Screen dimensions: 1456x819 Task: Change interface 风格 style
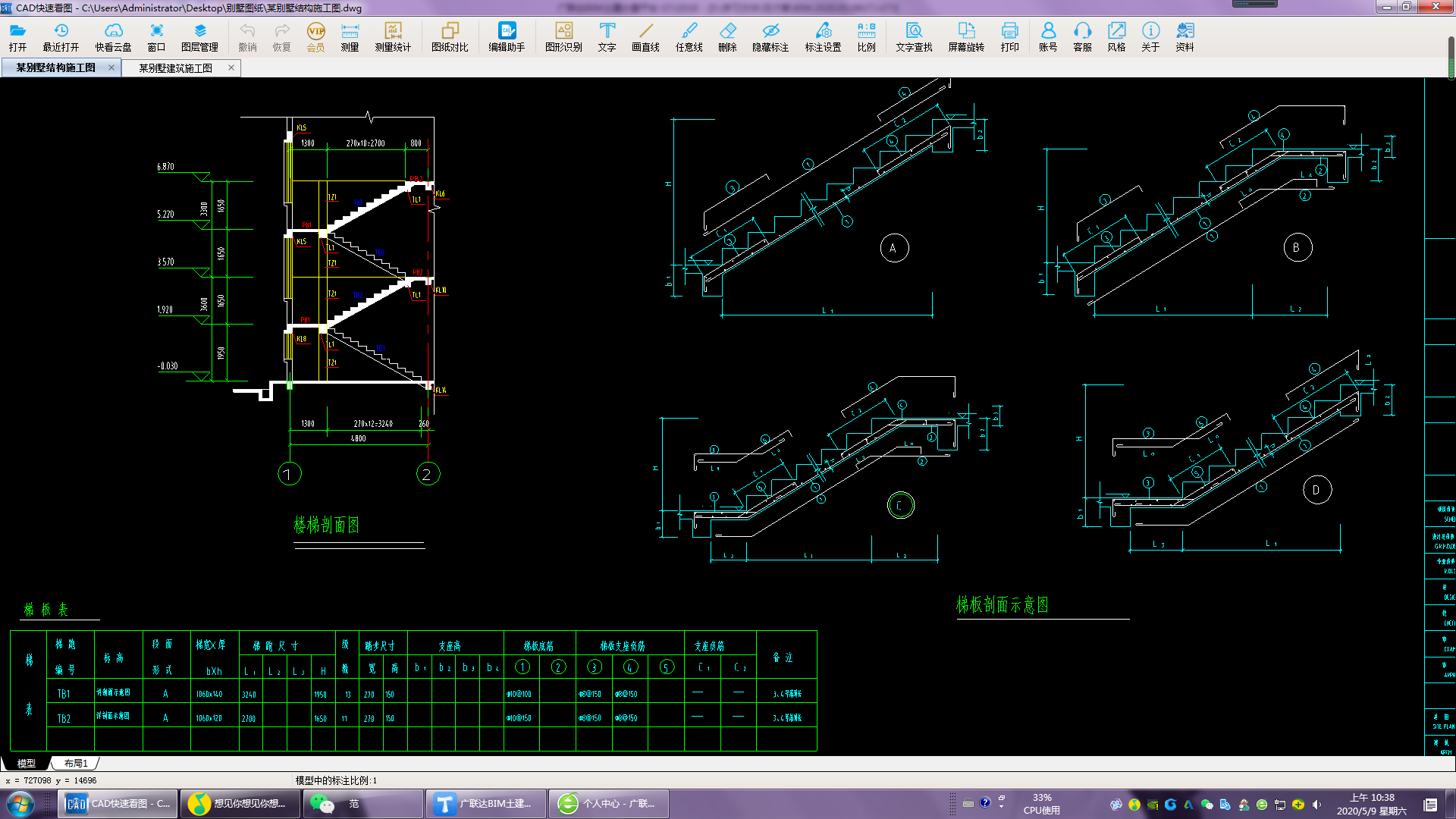point(1116,37)
